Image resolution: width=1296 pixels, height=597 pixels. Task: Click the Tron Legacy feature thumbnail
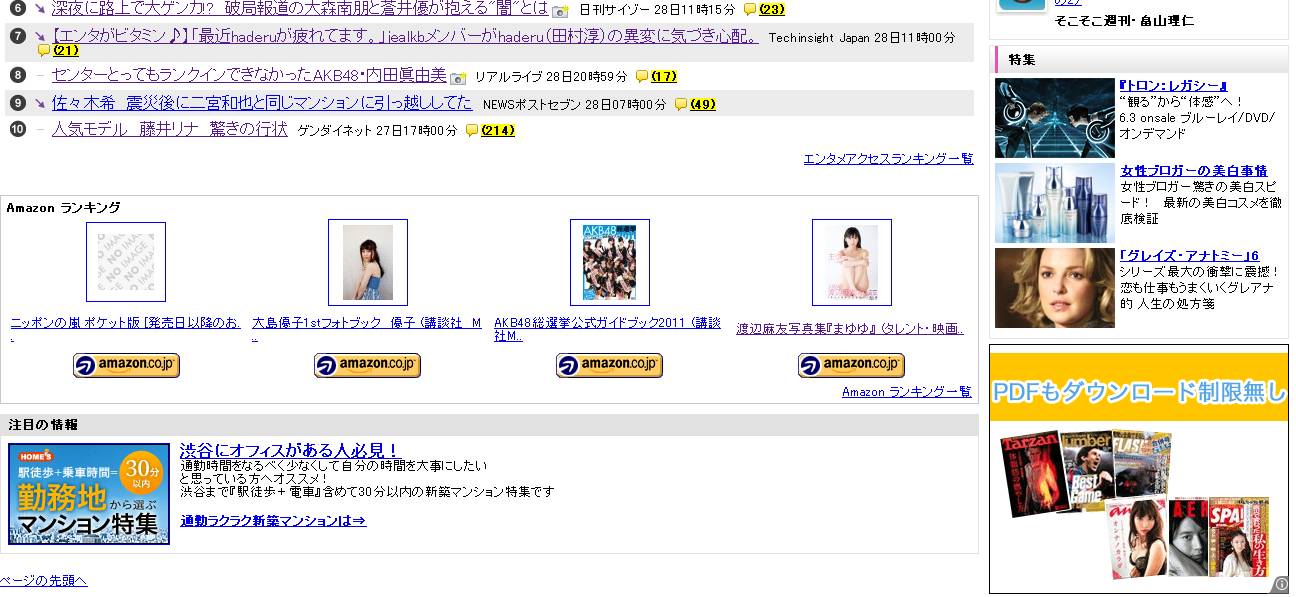[1055, 118]
